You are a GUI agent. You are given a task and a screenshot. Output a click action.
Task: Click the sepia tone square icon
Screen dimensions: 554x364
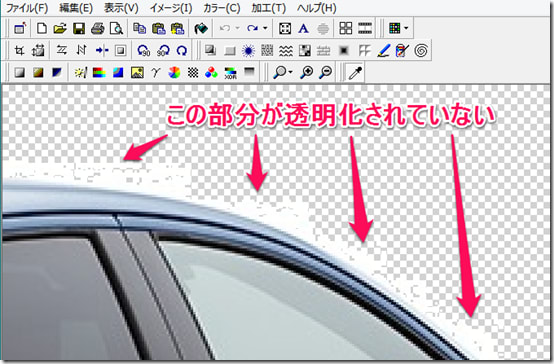pos(38,72)
